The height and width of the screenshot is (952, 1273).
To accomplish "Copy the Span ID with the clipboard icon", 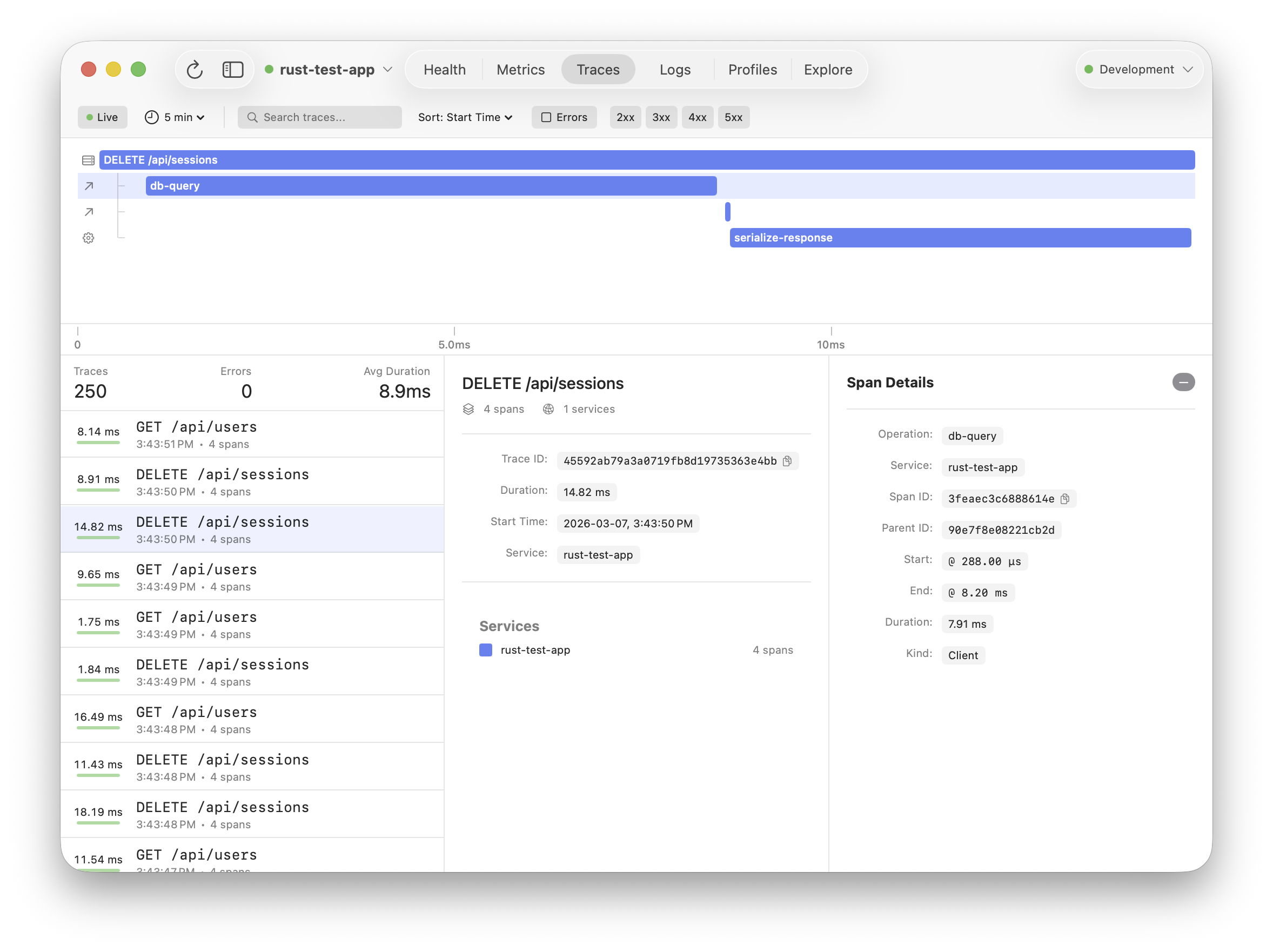I will point(1064,499).
